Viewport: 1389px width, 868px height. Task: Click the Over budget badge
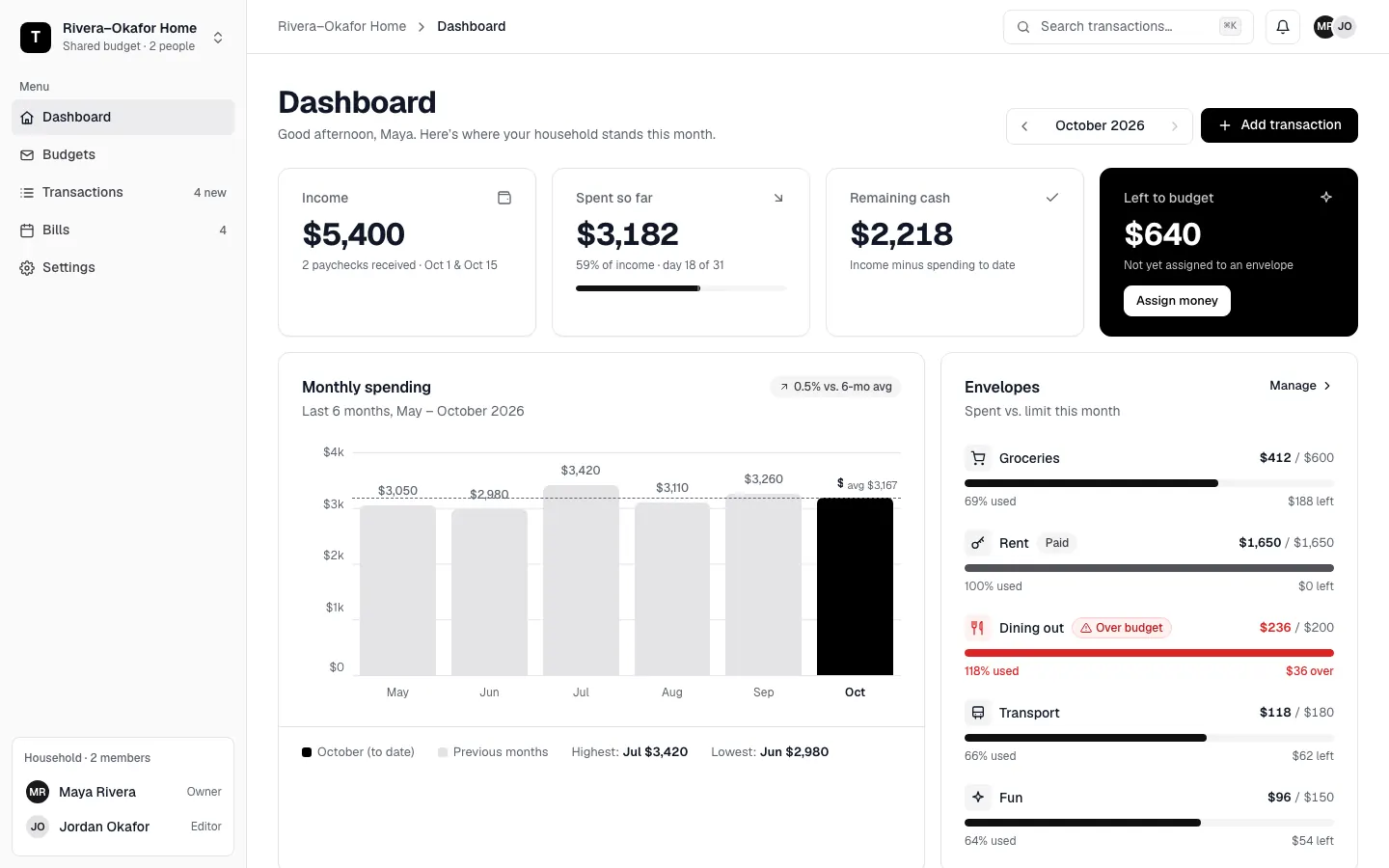pos(1121,628)
